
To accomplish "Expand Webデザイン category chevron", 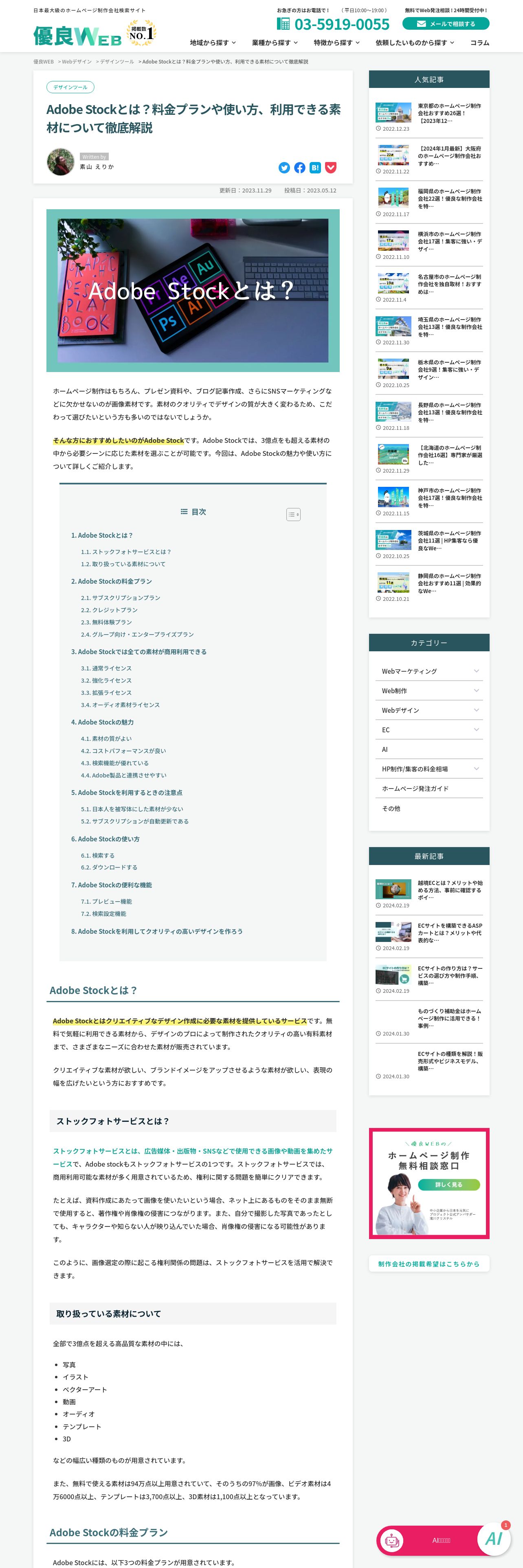I will click(476, 710).
